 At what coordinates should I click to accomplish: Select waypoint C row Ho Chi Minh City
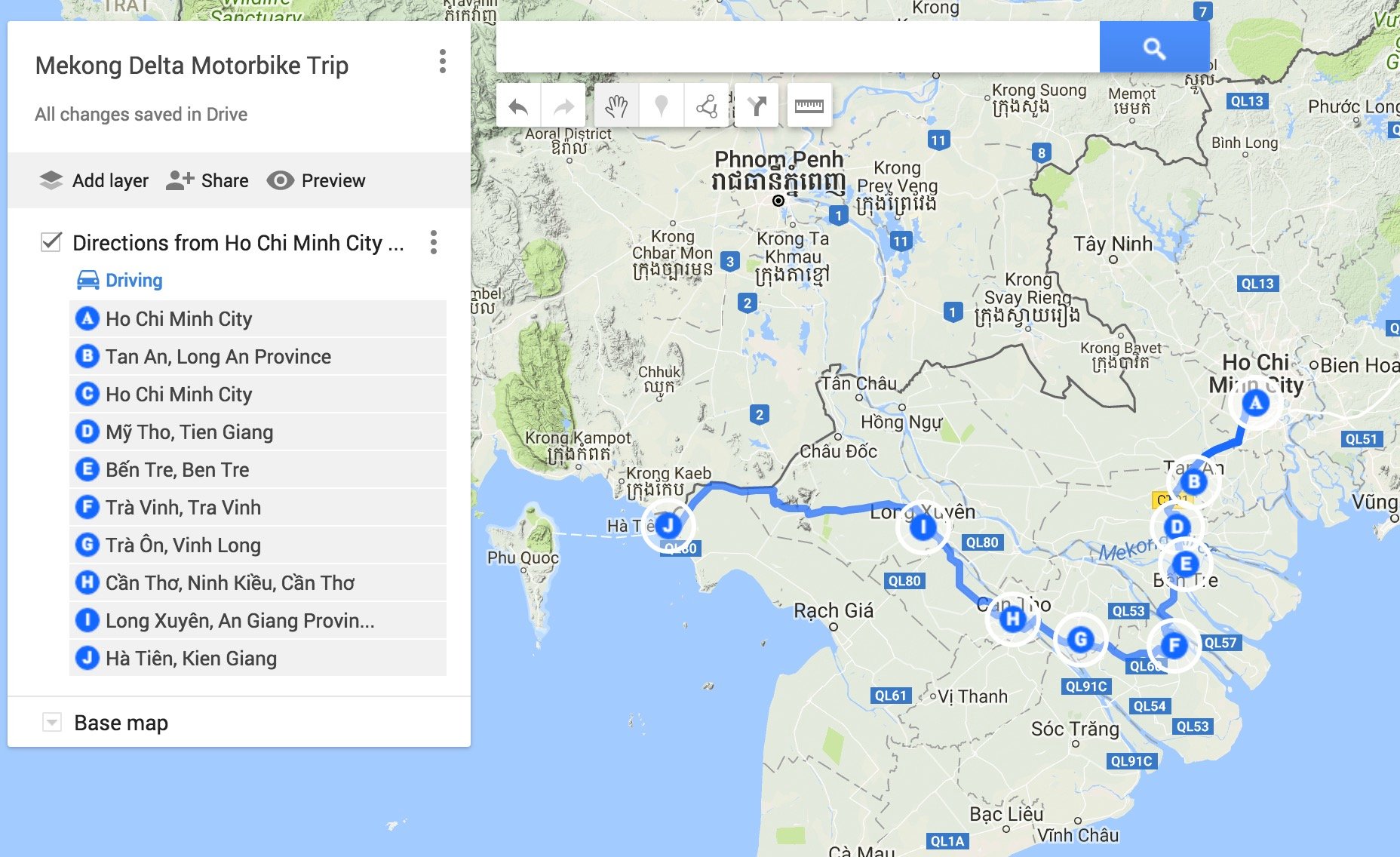coord(258,394)
